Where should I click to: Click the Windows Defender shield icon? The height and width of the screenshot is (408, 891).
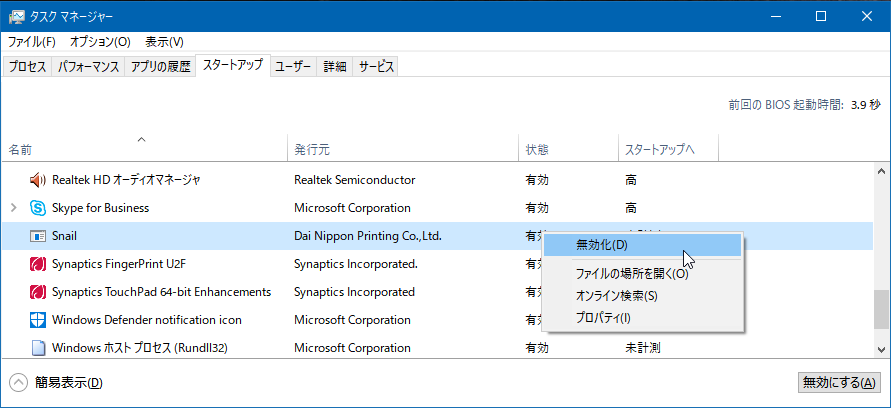pos(38,320)
